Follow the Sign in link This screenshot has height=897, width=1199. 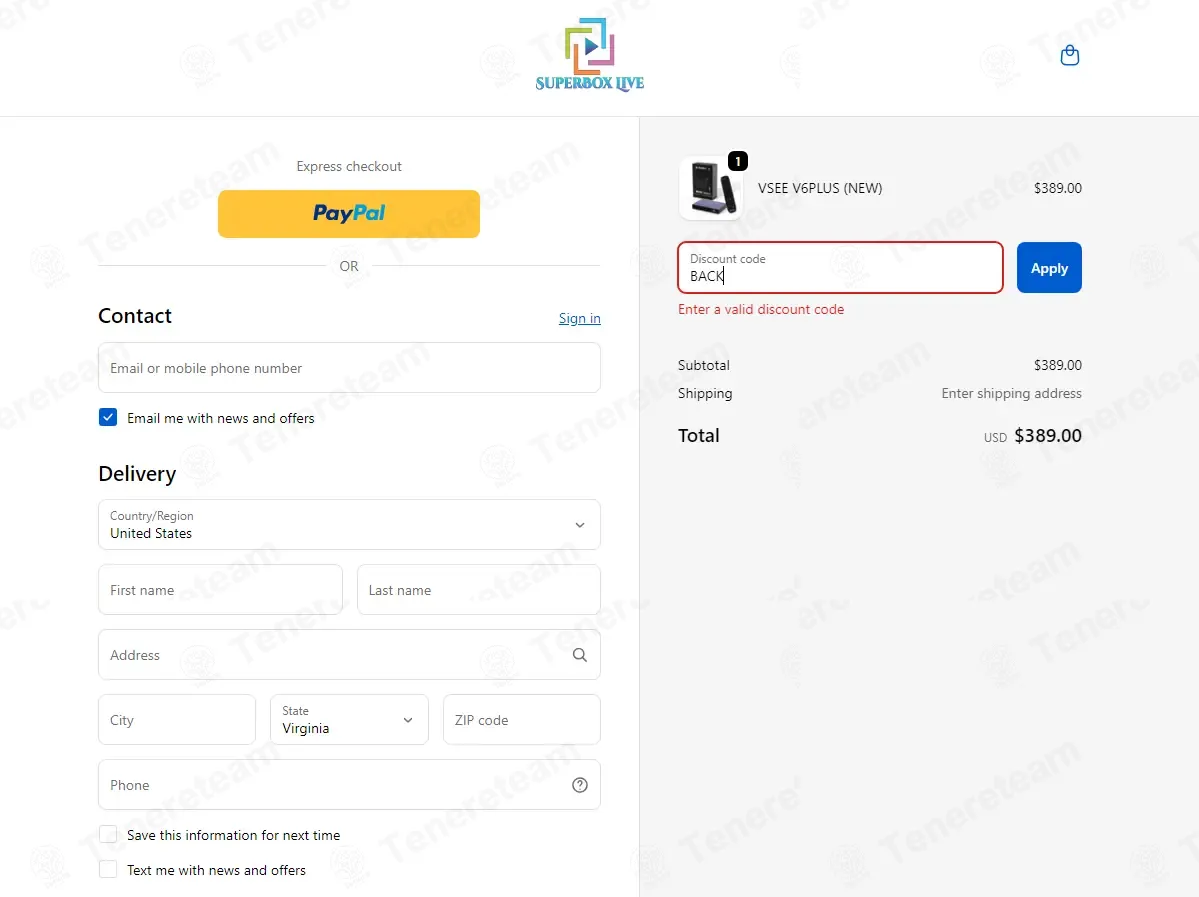(x=580, y=318)
